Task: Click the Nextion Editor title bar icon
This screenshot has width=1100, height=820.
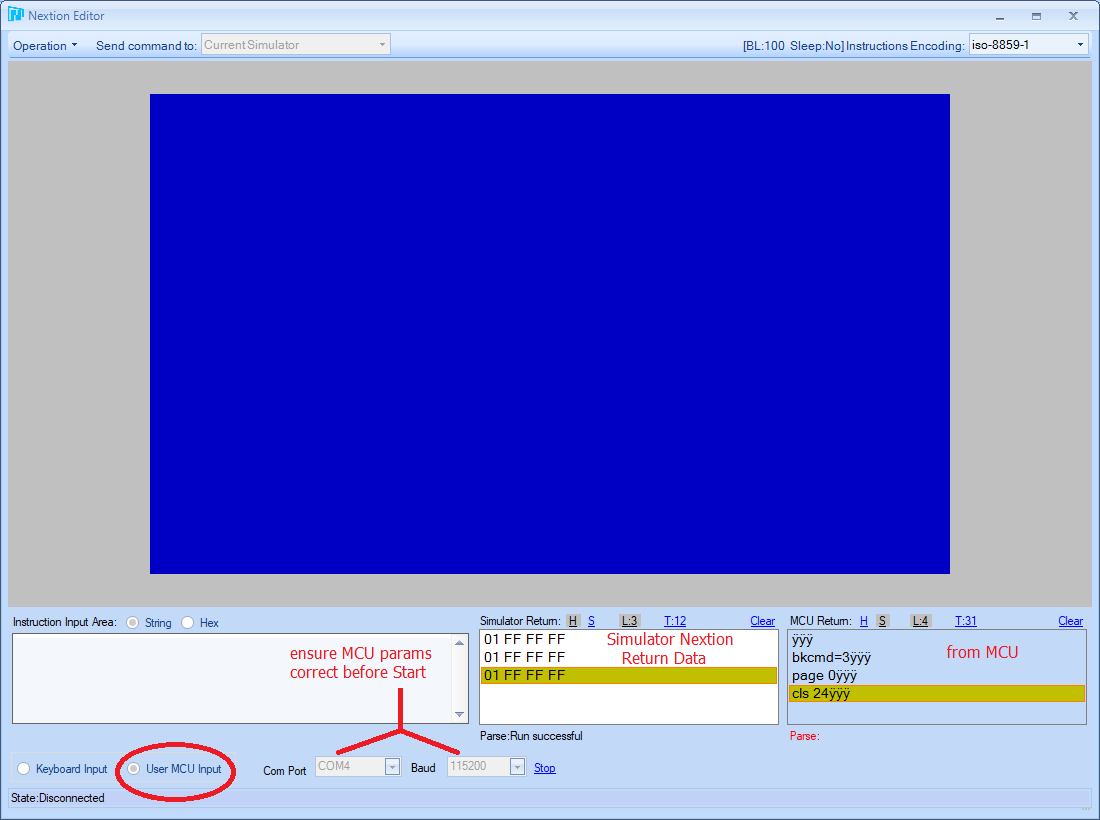Action: coord(15,16)
